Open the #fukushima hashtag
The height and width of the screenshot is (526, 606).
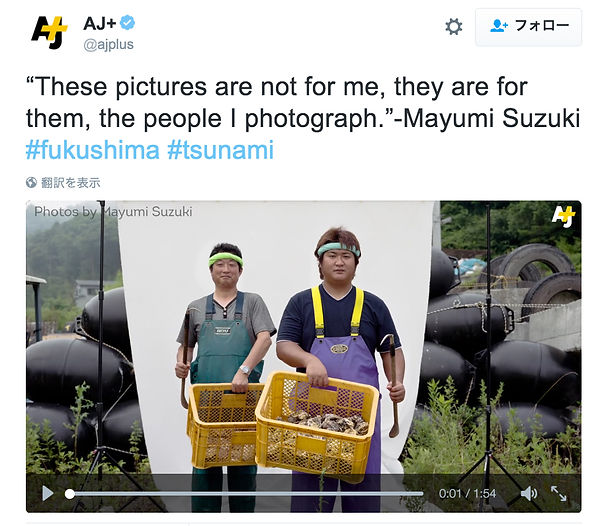pyautogui.click(x=93, y=150)
